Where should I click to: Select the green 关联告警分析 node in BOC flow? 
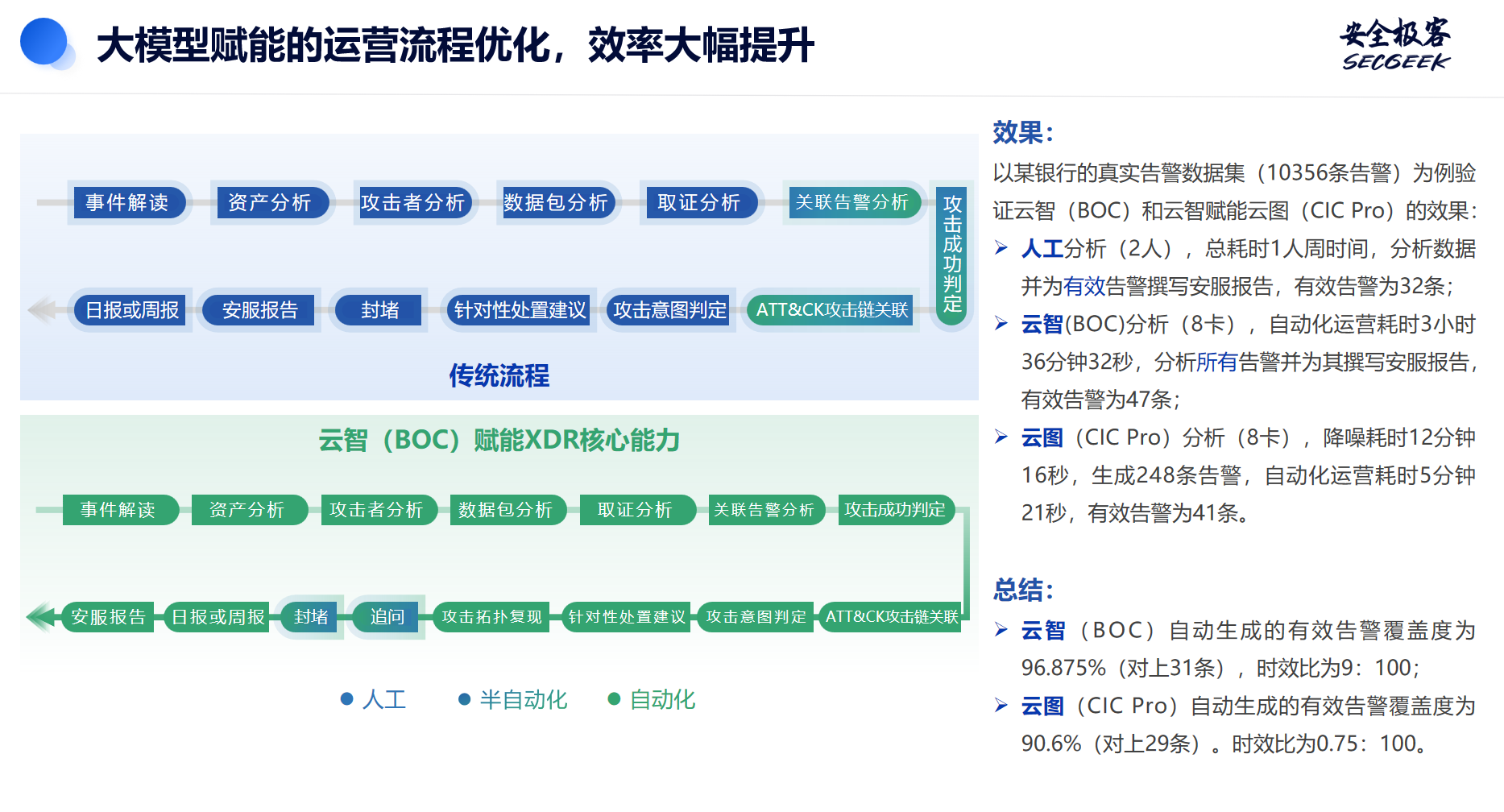coord(766,510)
